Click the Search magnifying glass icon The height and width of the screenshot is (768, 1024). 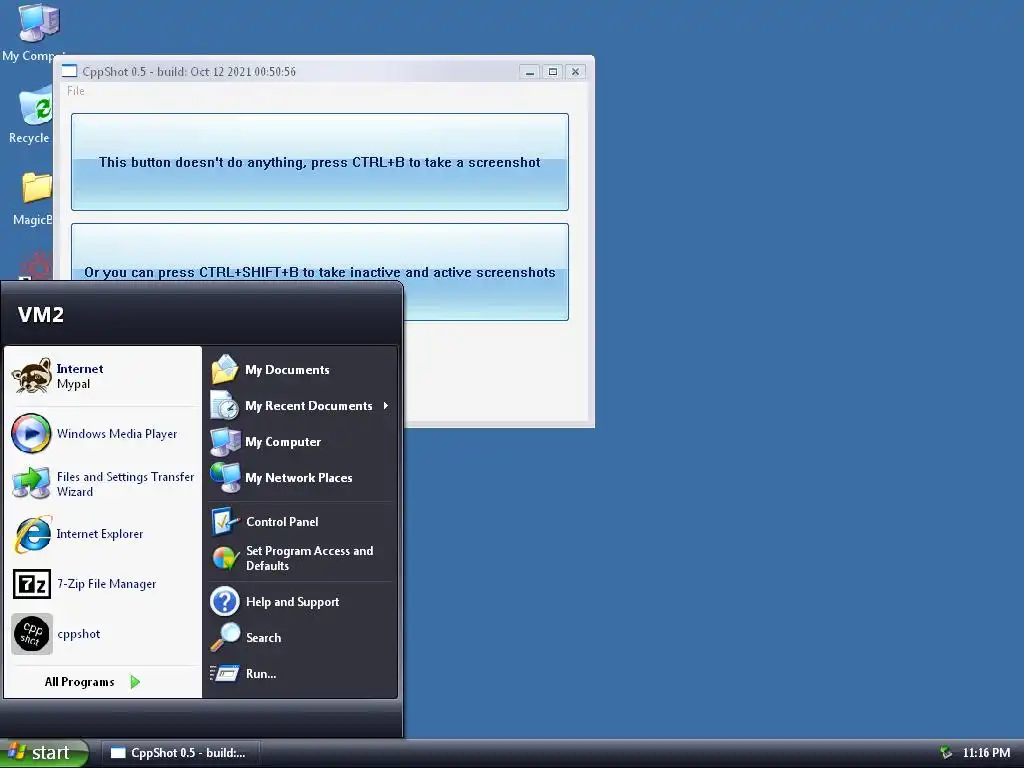click(225, 637)
